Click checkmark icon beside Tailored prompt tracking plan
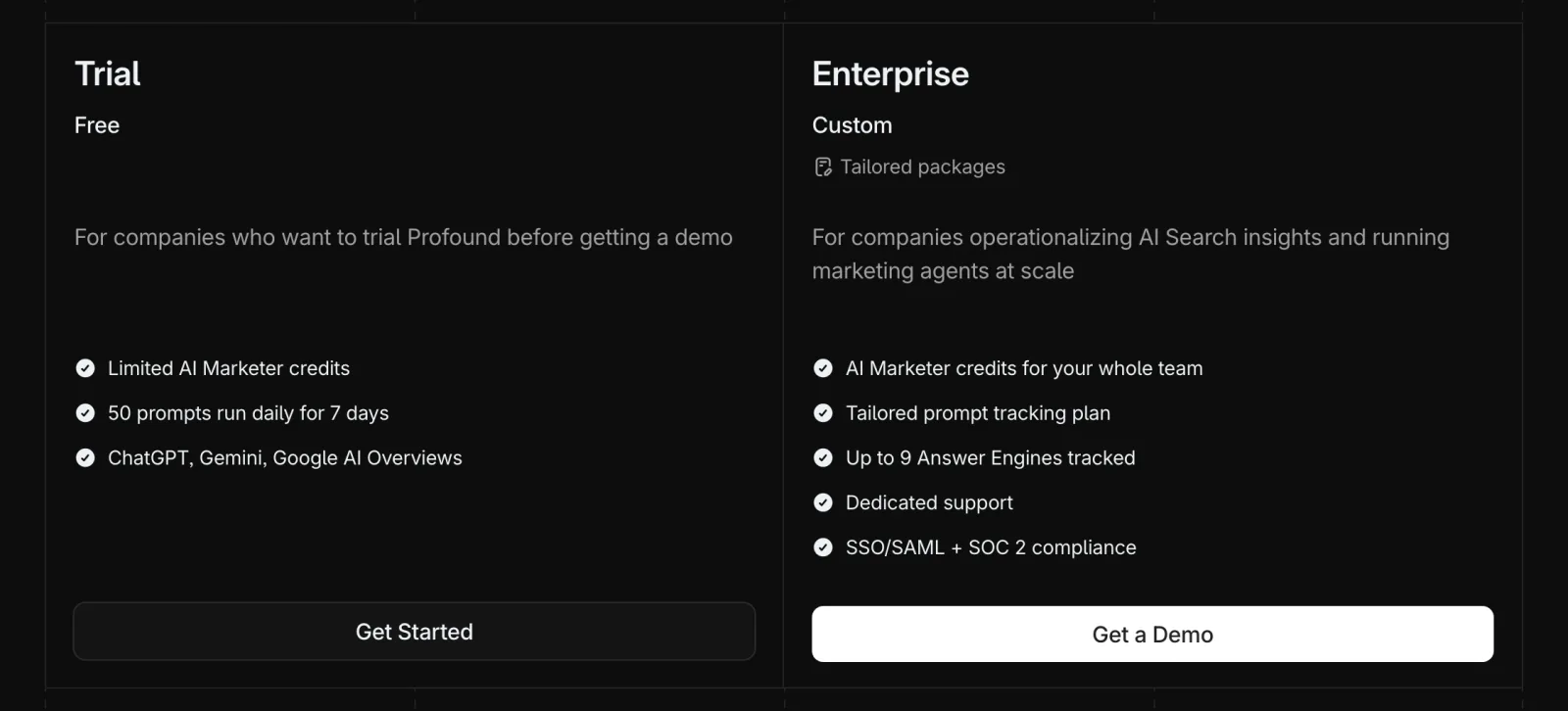1568x711 pixels. tap(823, 413)
